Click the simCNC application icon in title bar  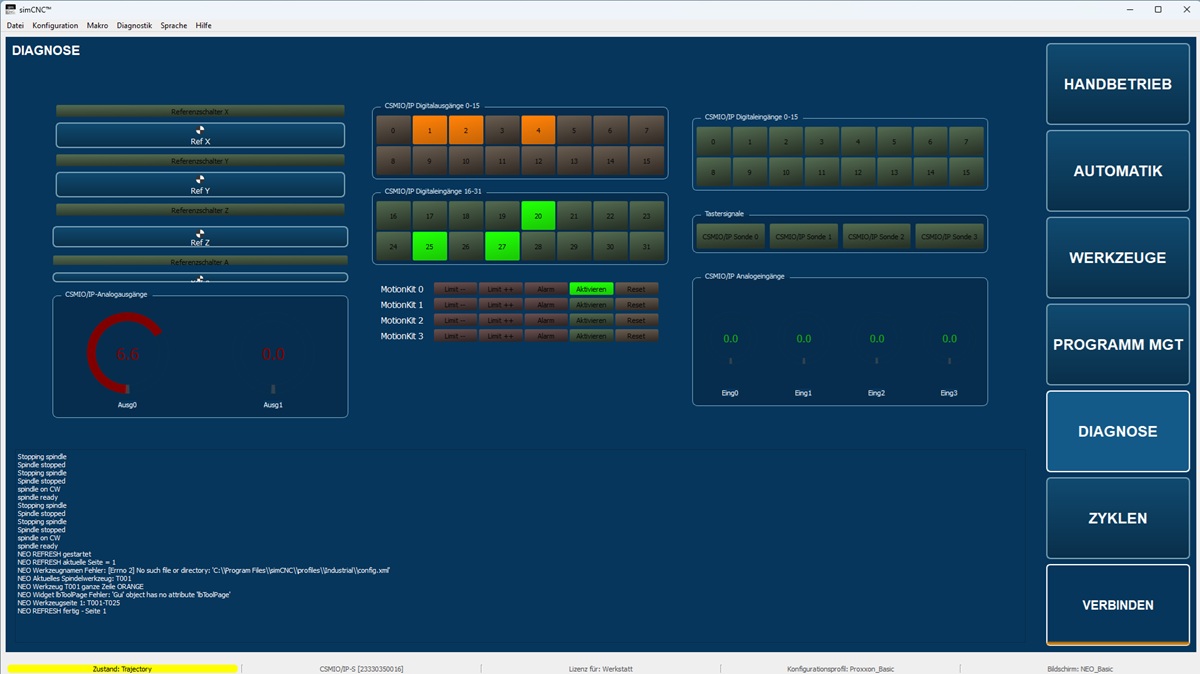(10, 9)
